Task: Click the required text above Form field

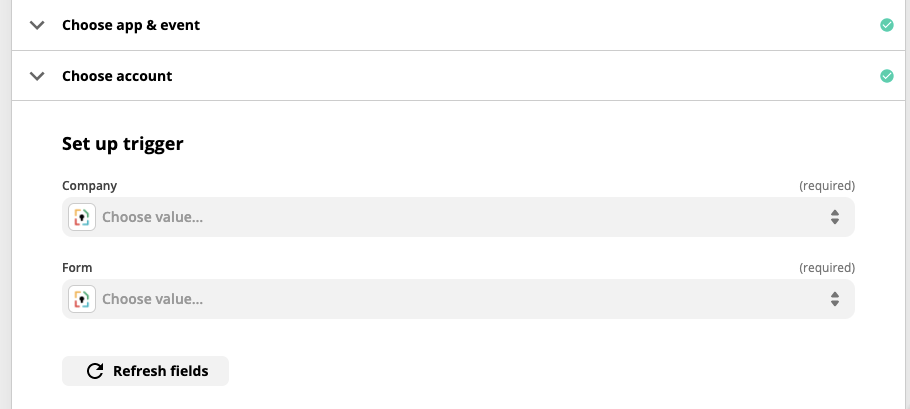Action: click(x=826, y=268)
